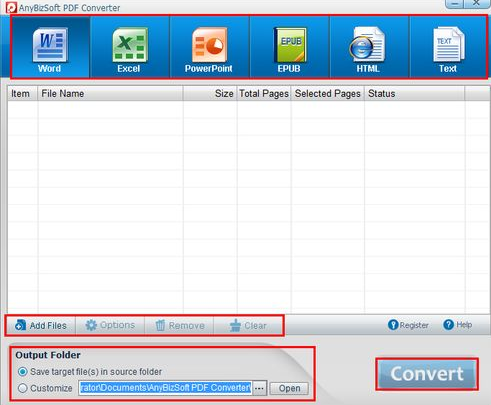Choose the Excel conversion format
The image size is (491, 405).
pyautogui.click(x=130, y=47)
